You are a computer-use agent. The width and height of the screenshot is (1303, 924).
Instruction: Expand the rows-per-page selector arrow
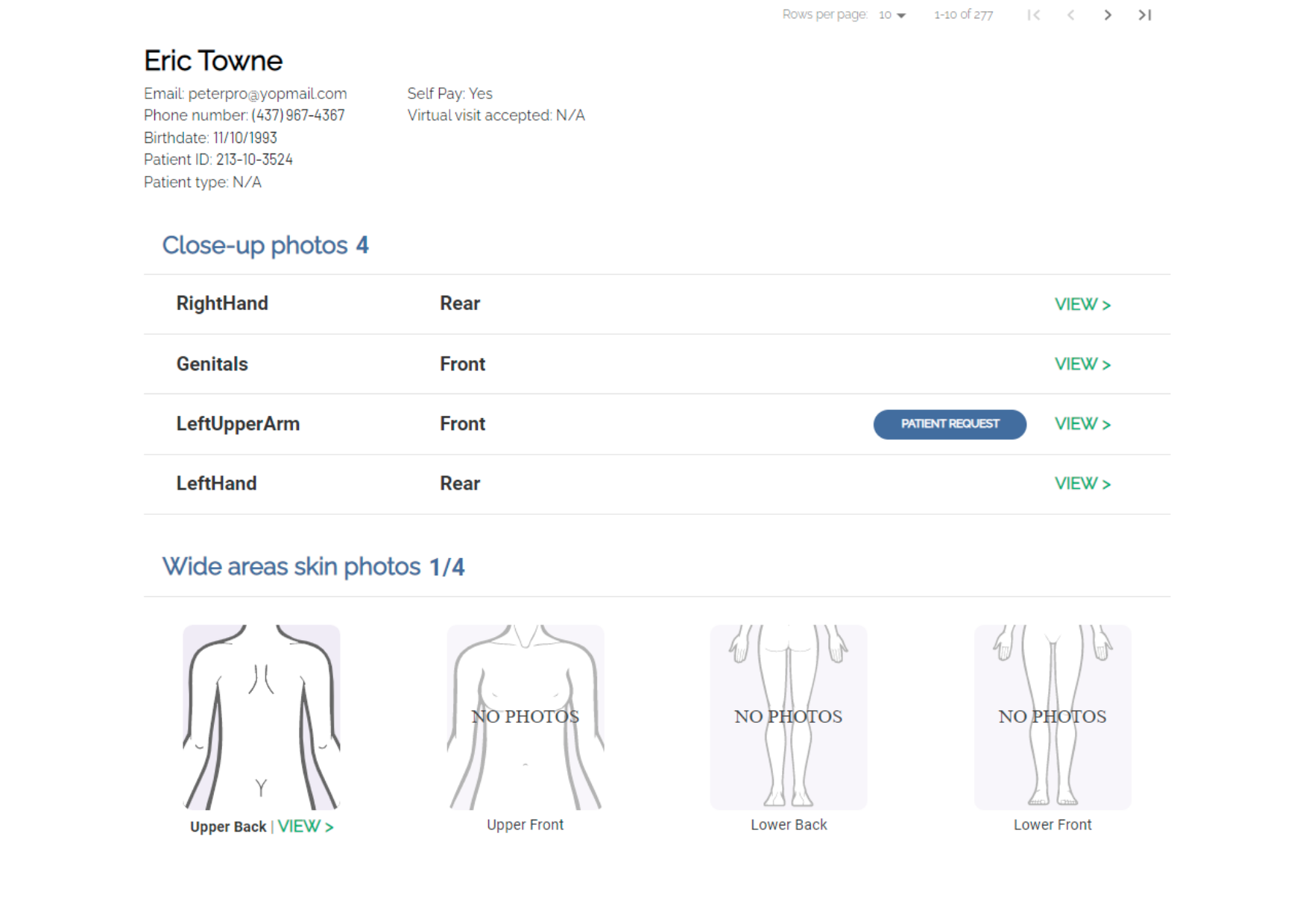[x=902, y=14]
